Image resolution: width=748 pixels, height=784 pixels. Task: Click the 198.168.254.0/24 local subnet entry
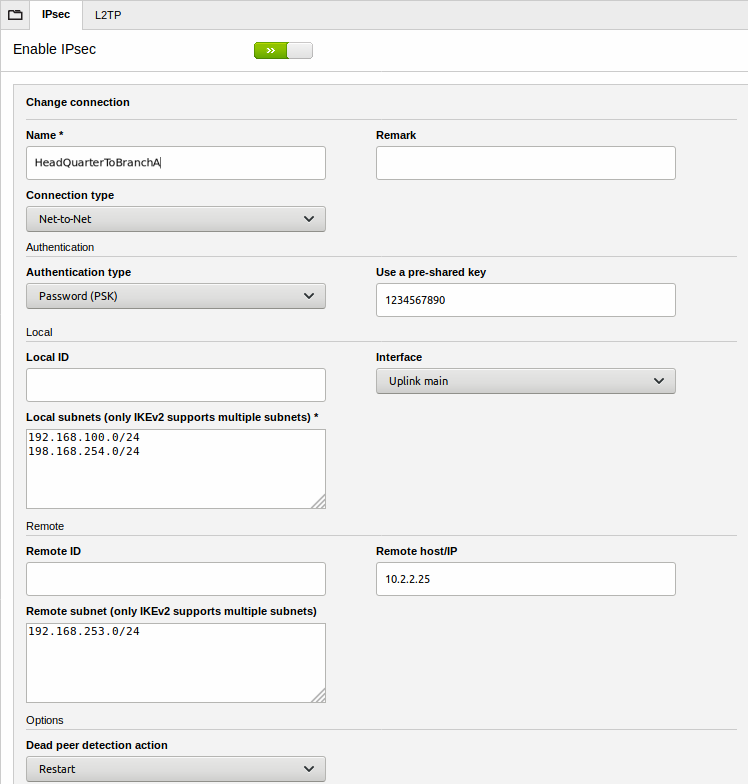tap(84, 452)
